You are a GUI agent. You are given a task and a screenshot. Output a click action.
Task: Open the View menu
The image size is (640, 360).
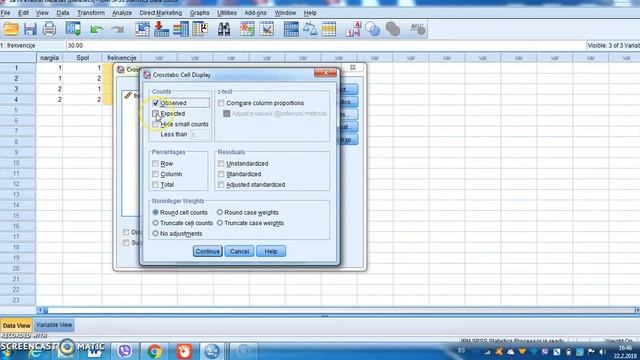42,13
